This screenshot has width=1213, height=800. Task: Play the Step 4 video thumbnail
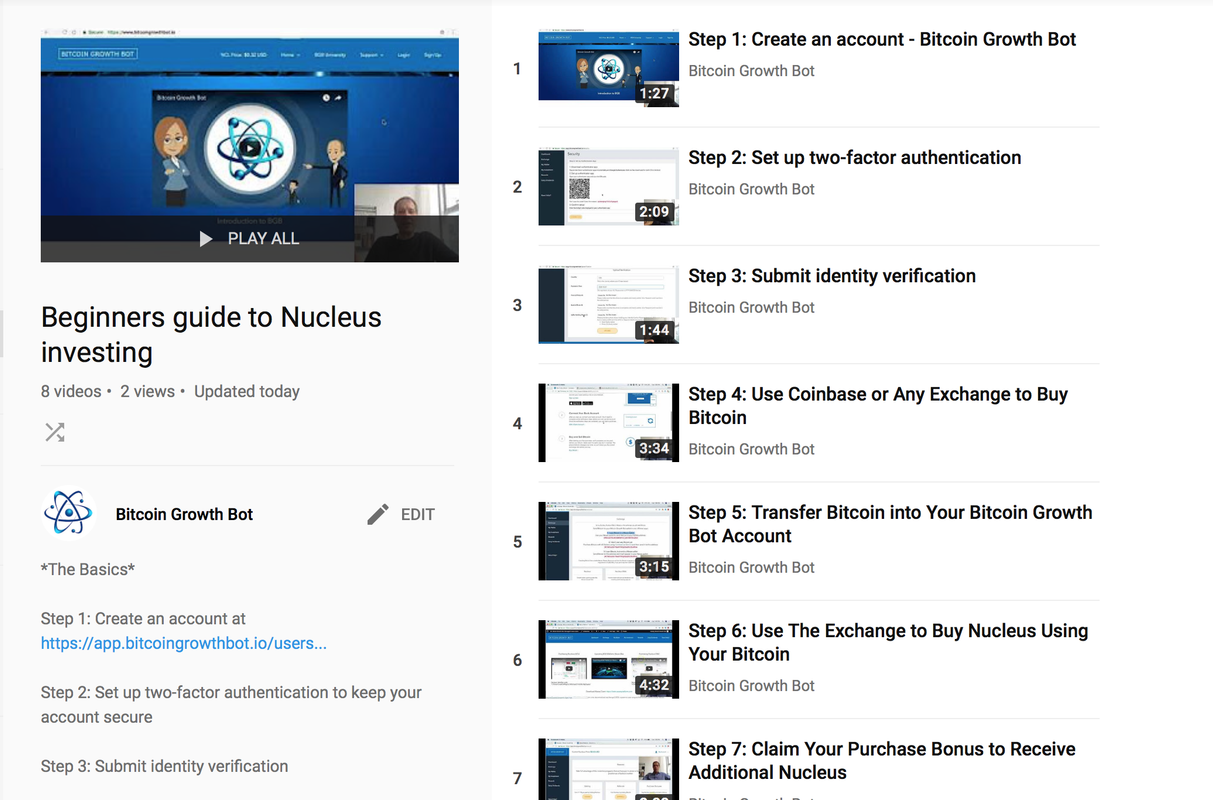(x=608, y=423)
